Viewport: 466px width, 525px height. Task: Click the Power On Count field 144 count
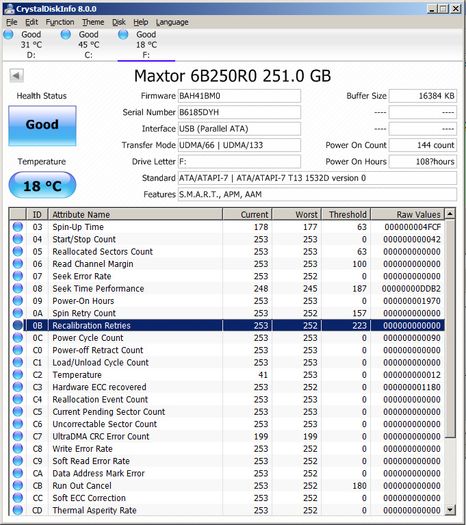click(x=423, y=145)
